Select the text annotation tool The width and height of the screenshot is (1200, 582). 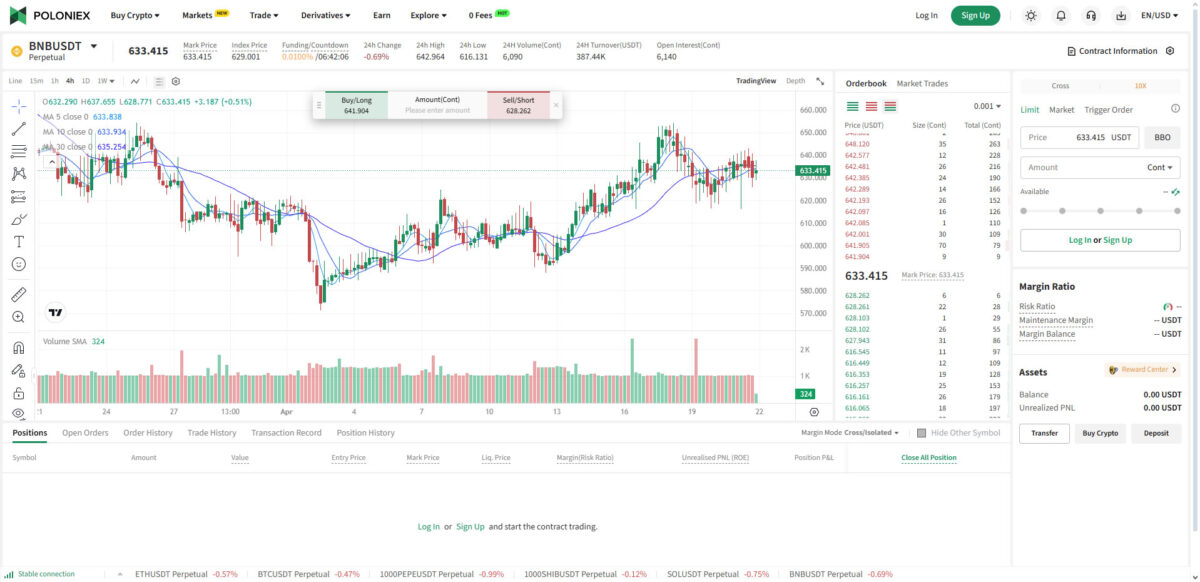click(18, 242)
